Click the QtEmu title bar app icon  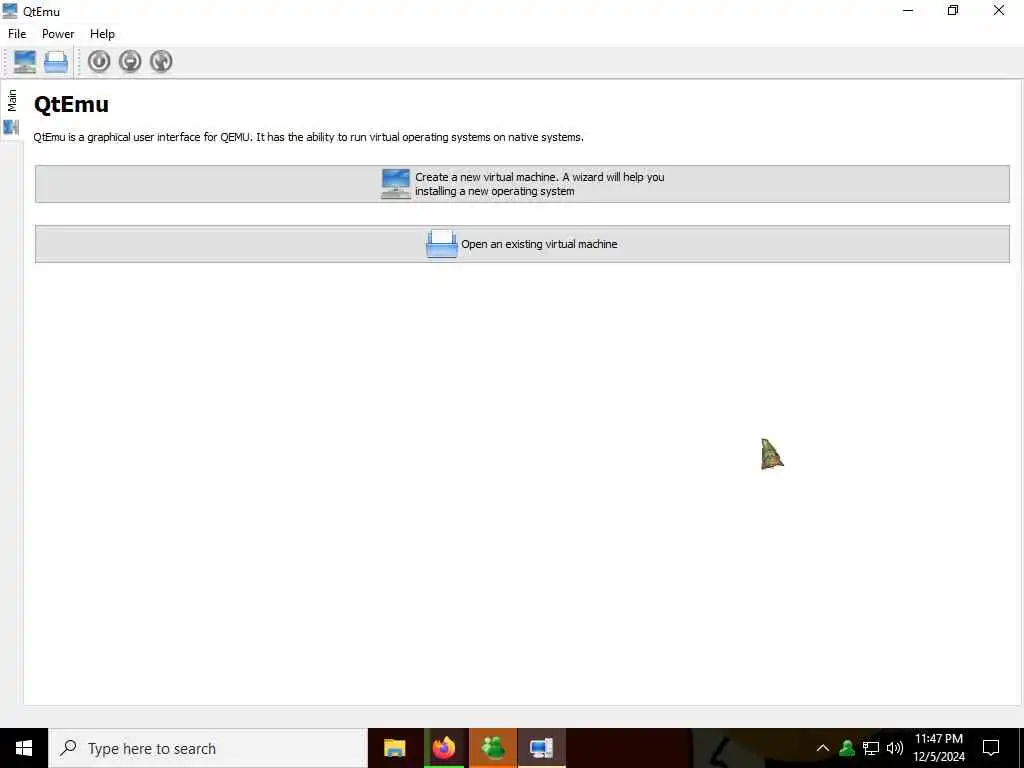[10, 11]
